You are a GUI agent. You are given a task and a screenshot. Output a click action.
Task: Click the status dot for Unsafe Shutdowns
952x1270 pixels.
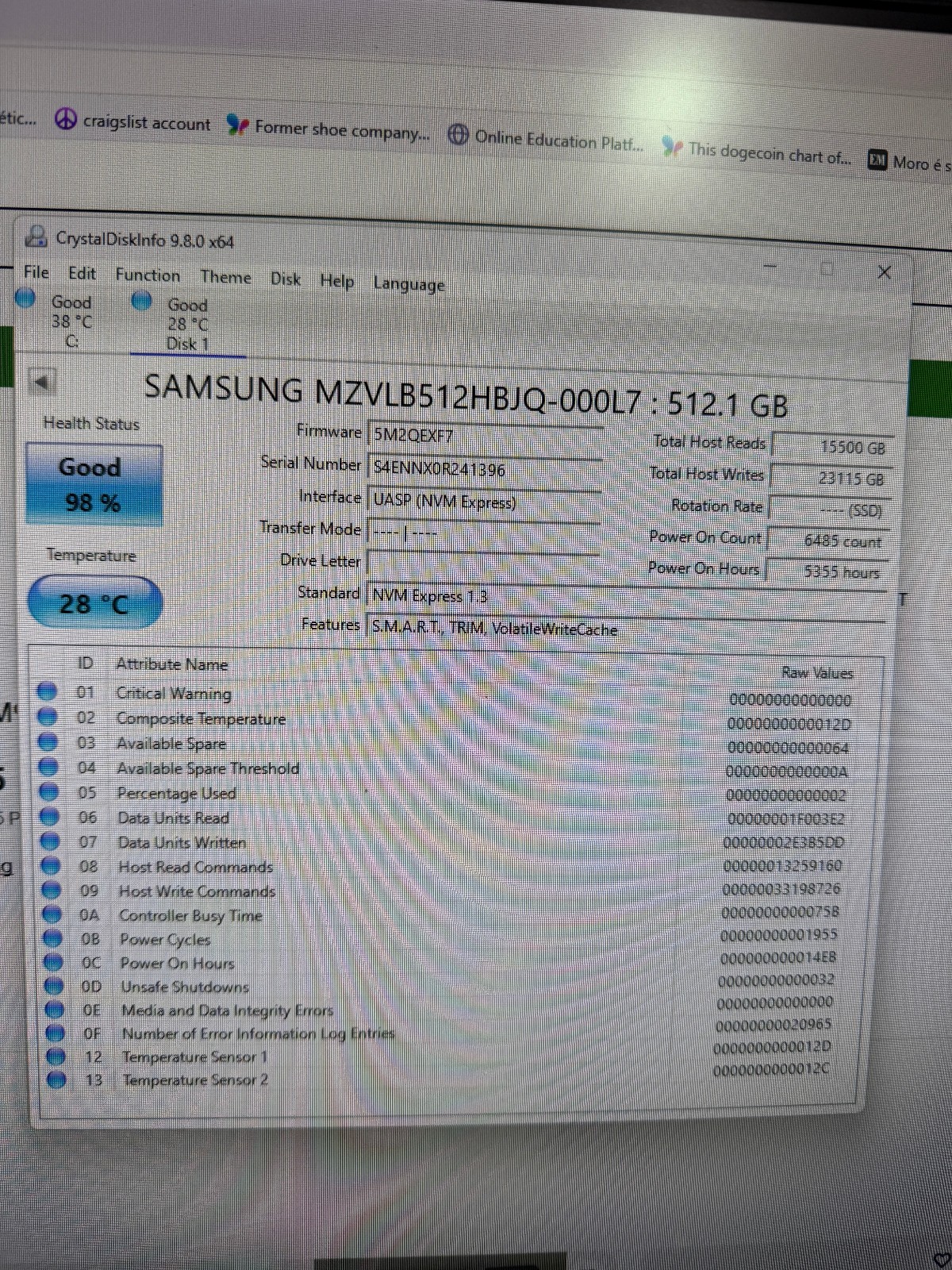[54, 986]
